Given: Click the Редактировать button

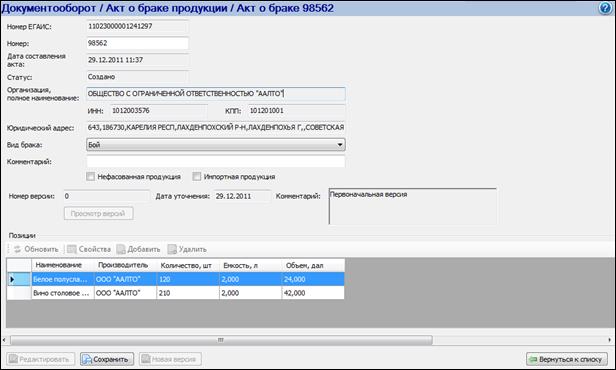Looking at the screenshot, I should (40, 359).
